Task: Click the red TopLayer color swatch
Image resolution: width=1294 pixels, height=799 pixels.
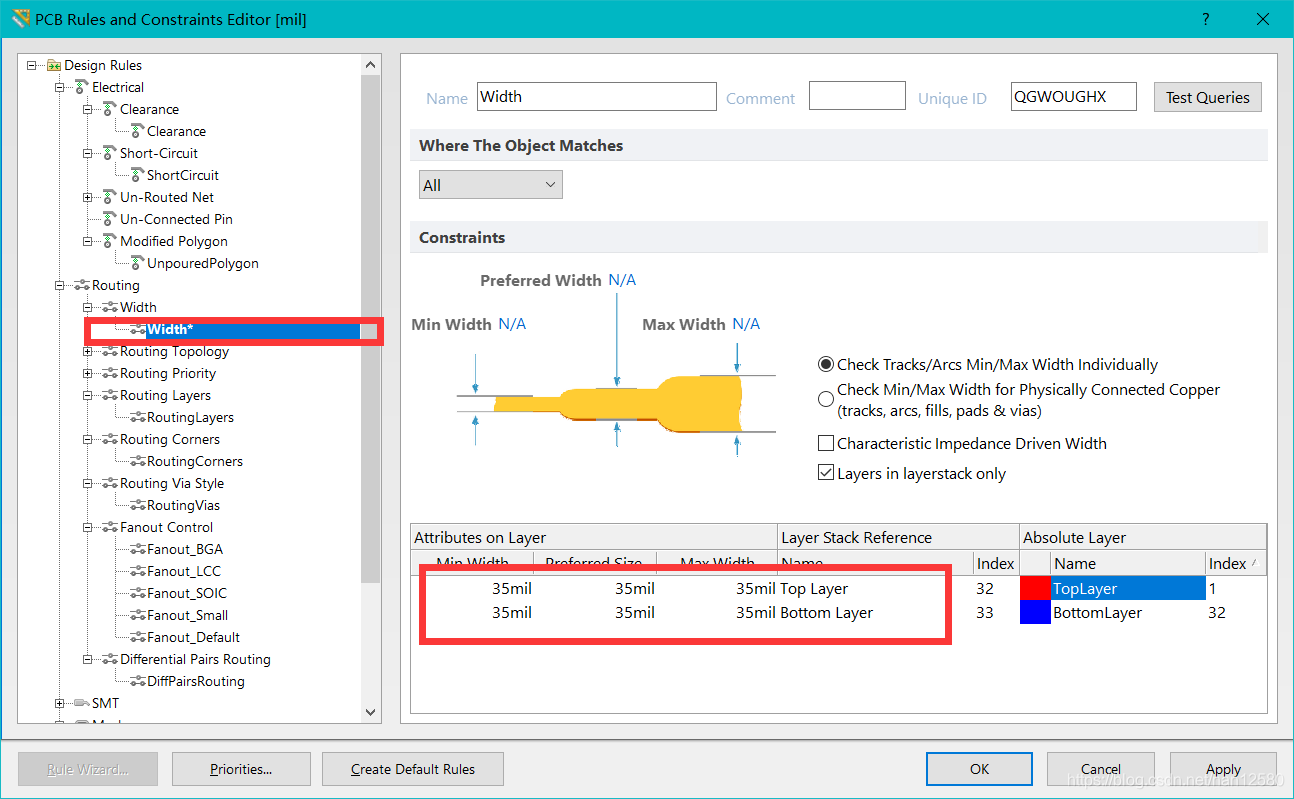Action: click(x=1035, y=588)
